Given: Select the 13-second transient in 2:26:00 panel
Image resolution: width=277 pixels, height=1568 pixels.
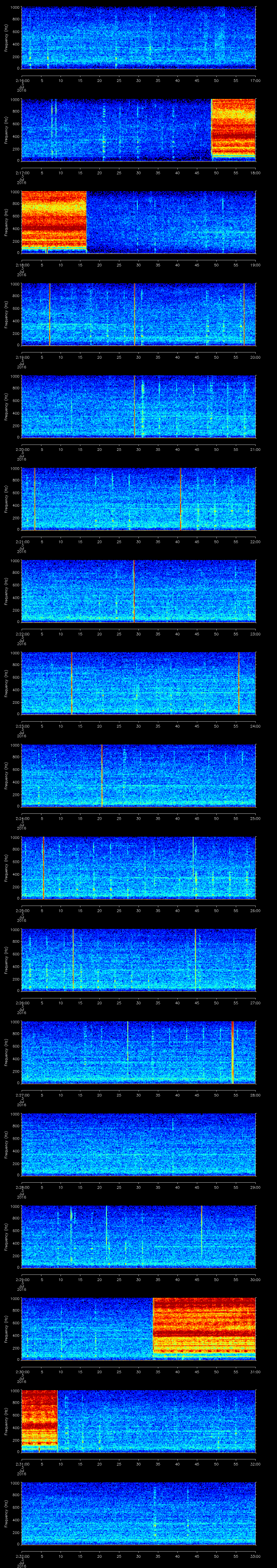Looking at the screenshot, I should (73, 960).
